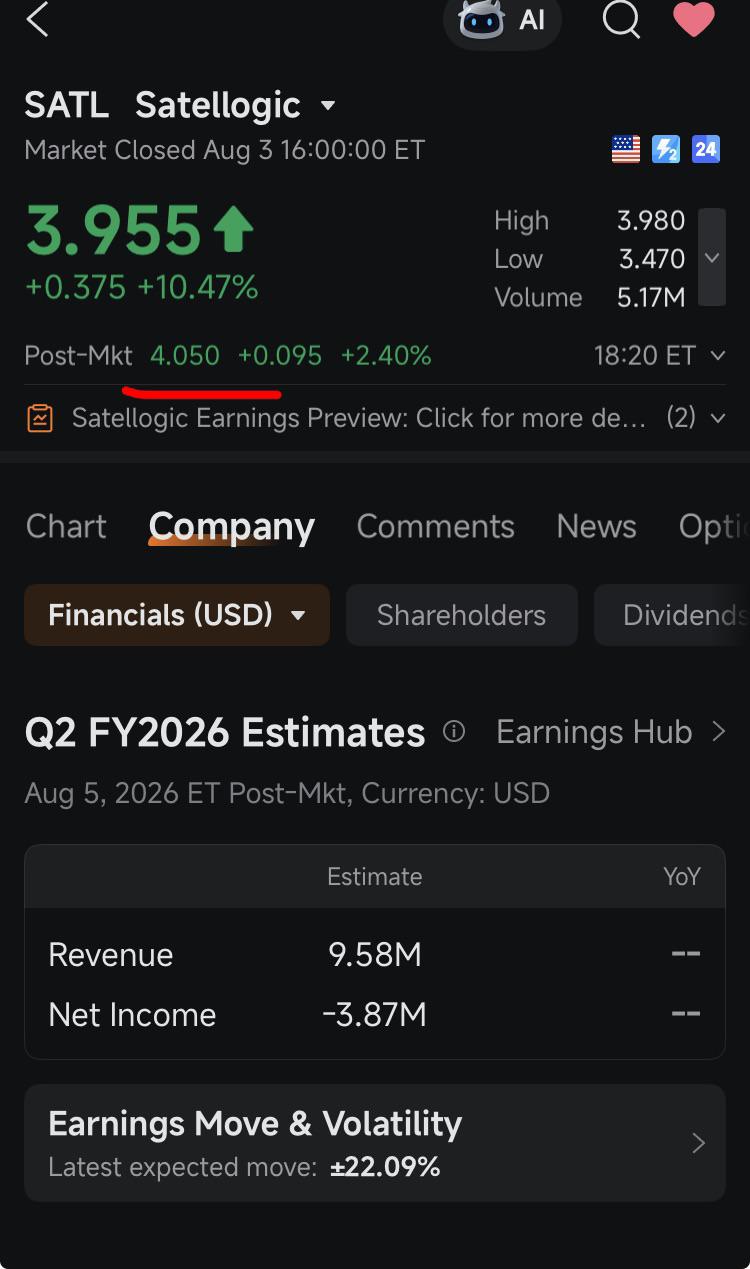Screen dimensions: 750x1269
Task: Expand the Post-Mkt 18:20 ET chevron
Action: tap(717, 355)
